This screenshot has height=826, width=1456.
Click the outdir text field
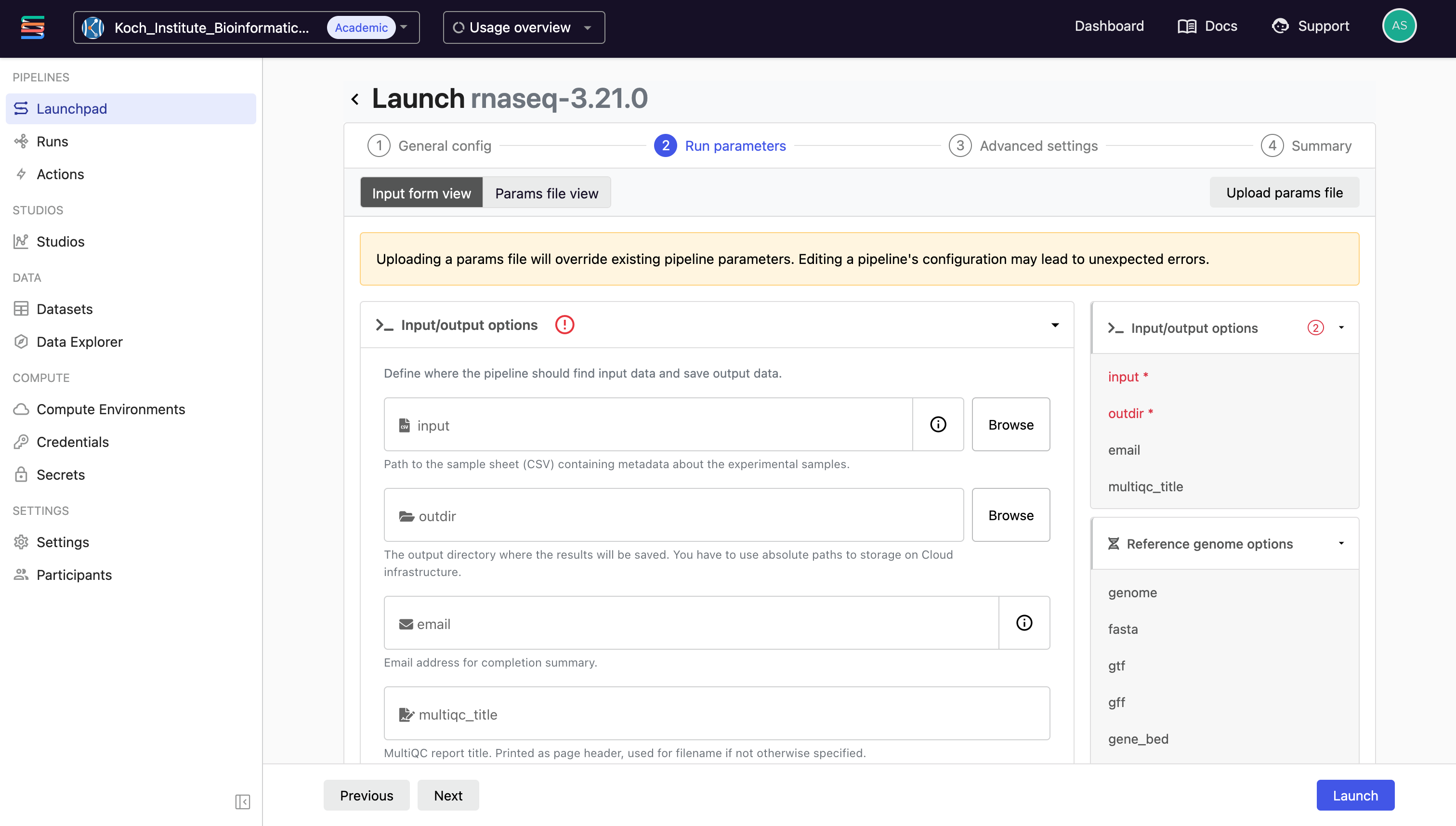[673, 515]
